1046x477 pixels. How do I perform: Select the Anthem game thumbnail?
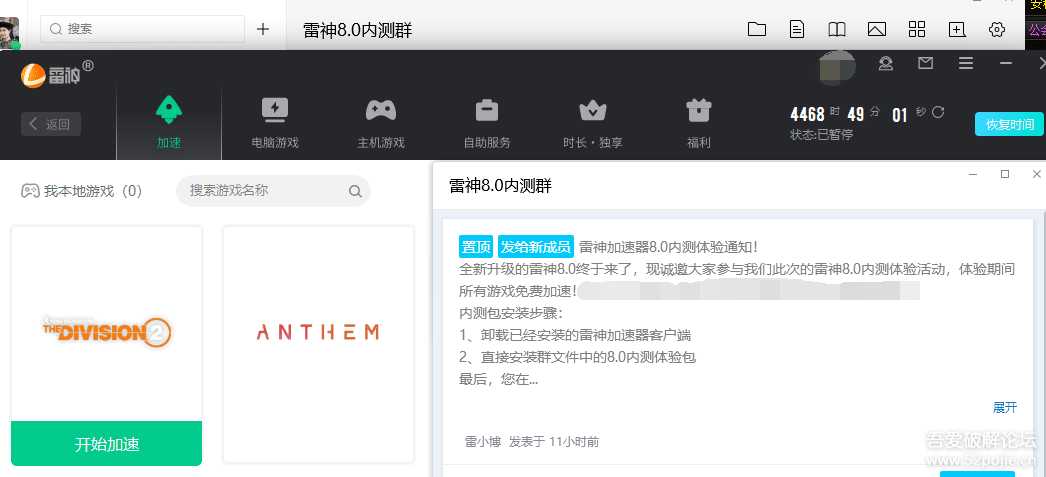pyautogui.click(x=318, y=332)
